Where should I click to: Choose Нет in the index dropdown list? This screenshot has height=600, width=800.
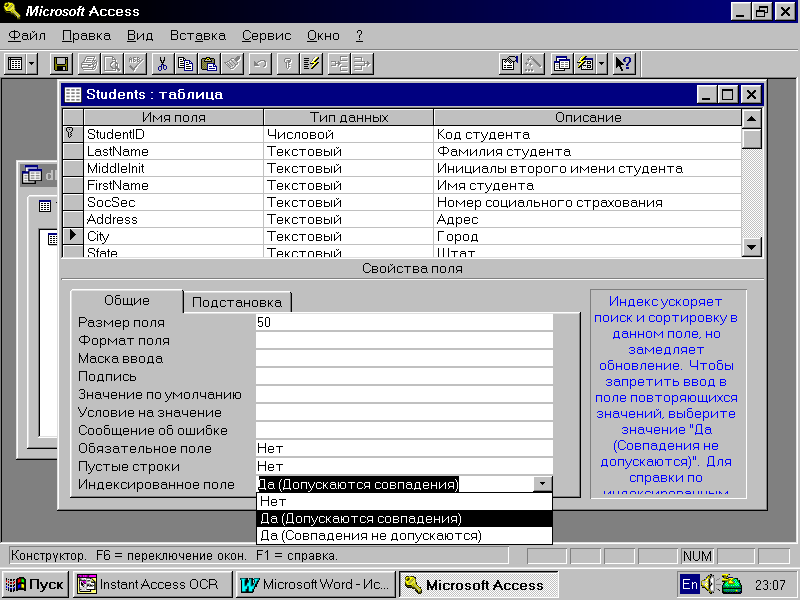(404, 502)
